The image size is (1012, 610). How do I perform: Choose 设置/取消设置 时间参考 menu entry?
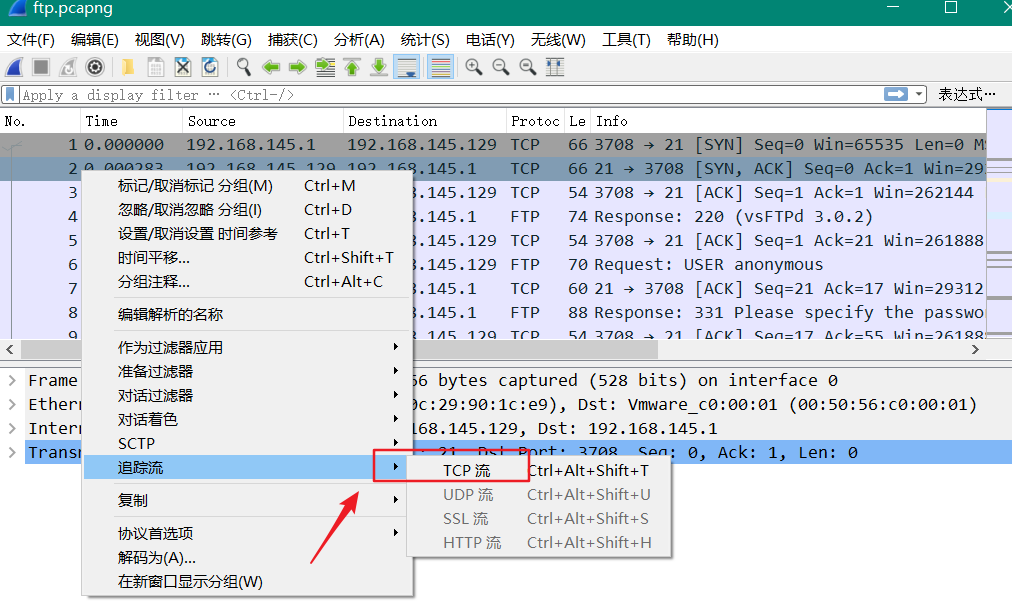[247, 234]
